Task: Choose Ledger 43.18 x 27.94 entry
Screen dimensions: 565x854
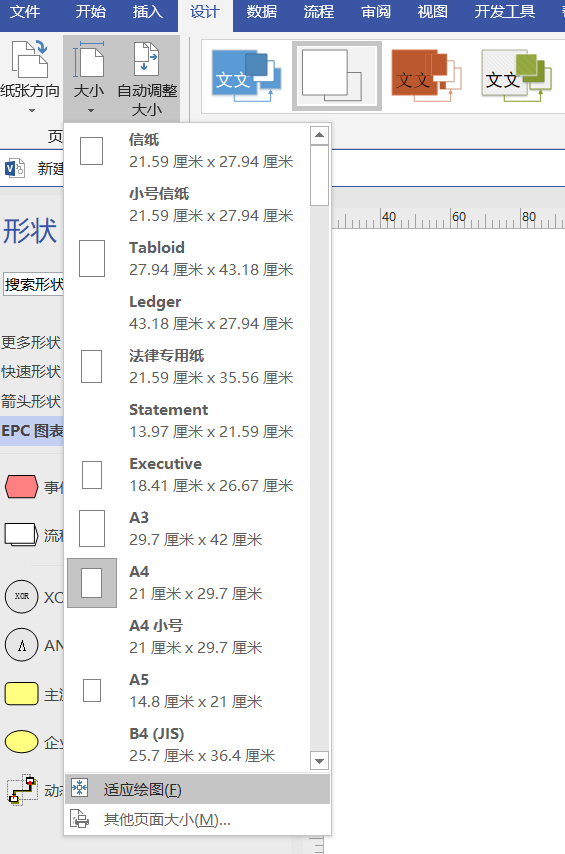Action: point(189,313)
